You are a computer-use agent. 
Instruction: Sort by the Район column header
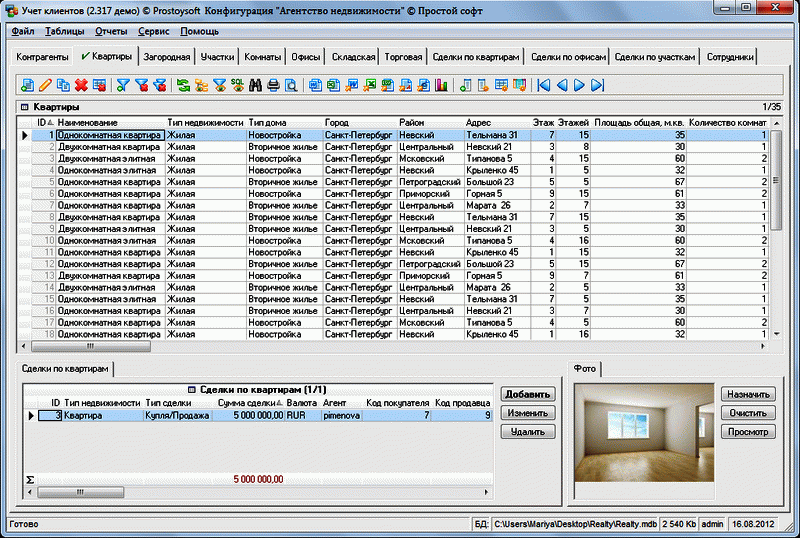pyautogui.click(x=411, y=122)
